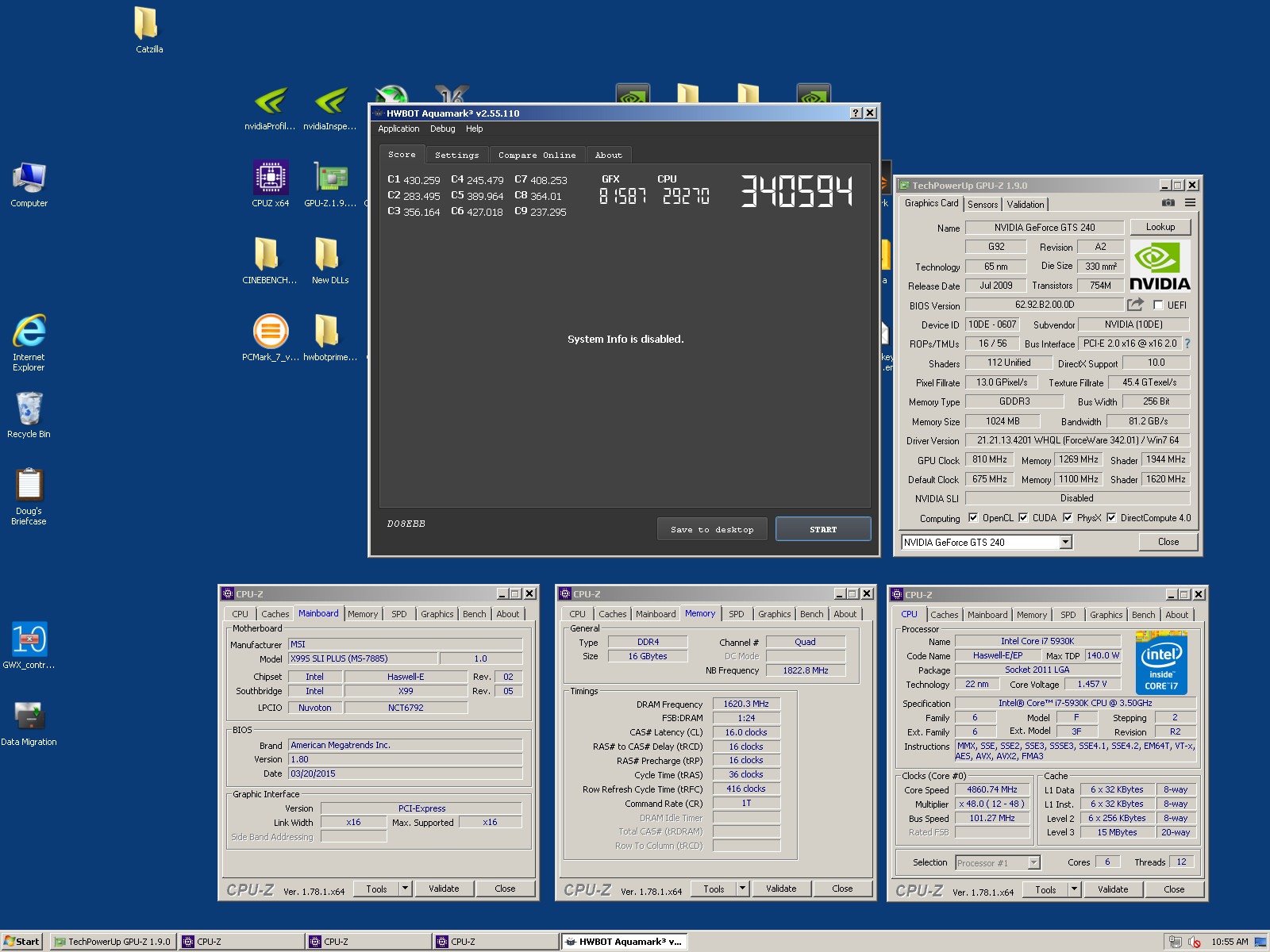Expand the Processor #1 selection dropdown
The height and width of the screenshot is (952, 1270).
point(1033,862)
